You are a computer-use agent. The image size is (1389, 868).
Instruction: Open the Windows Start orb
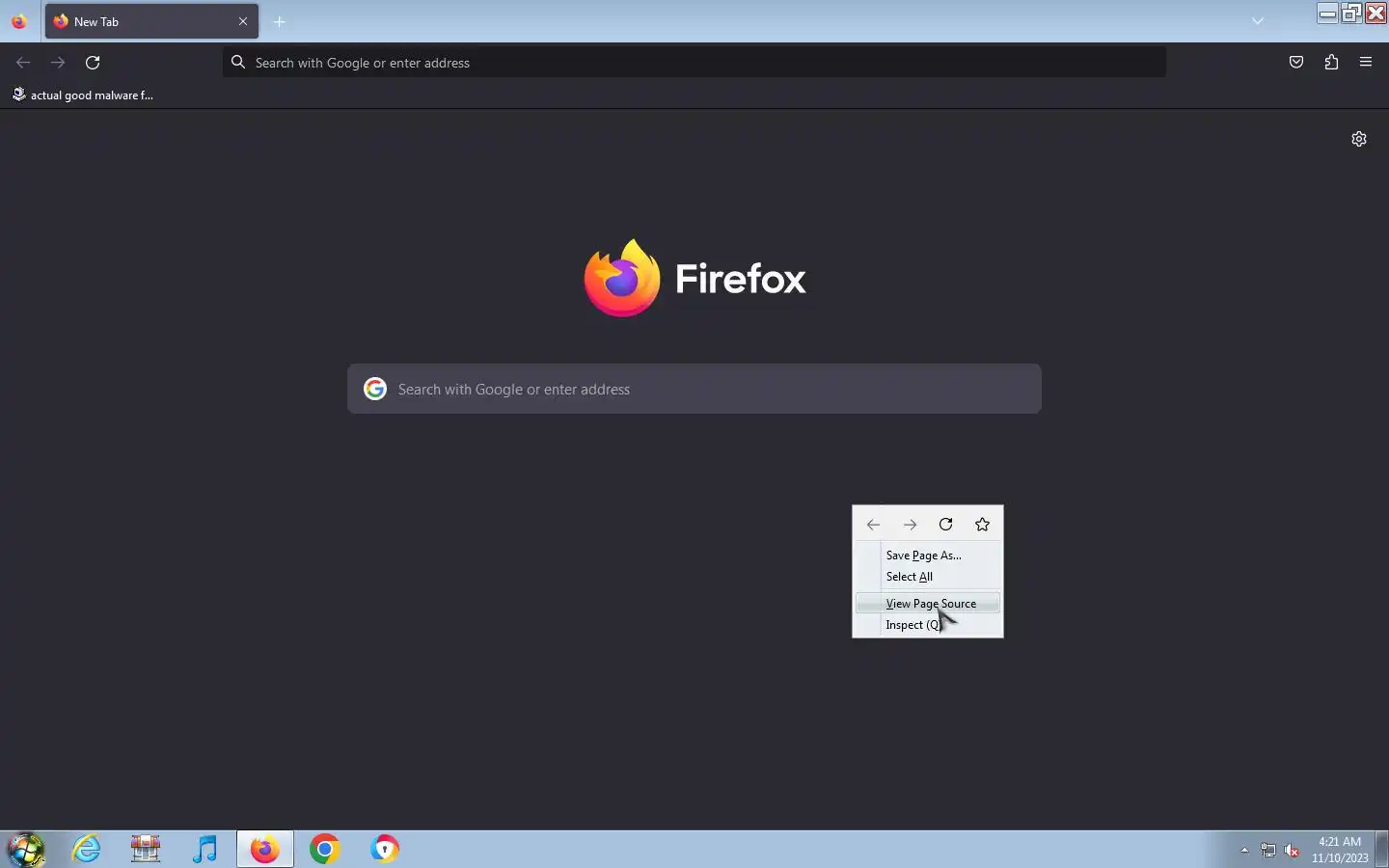pos(26,850)
